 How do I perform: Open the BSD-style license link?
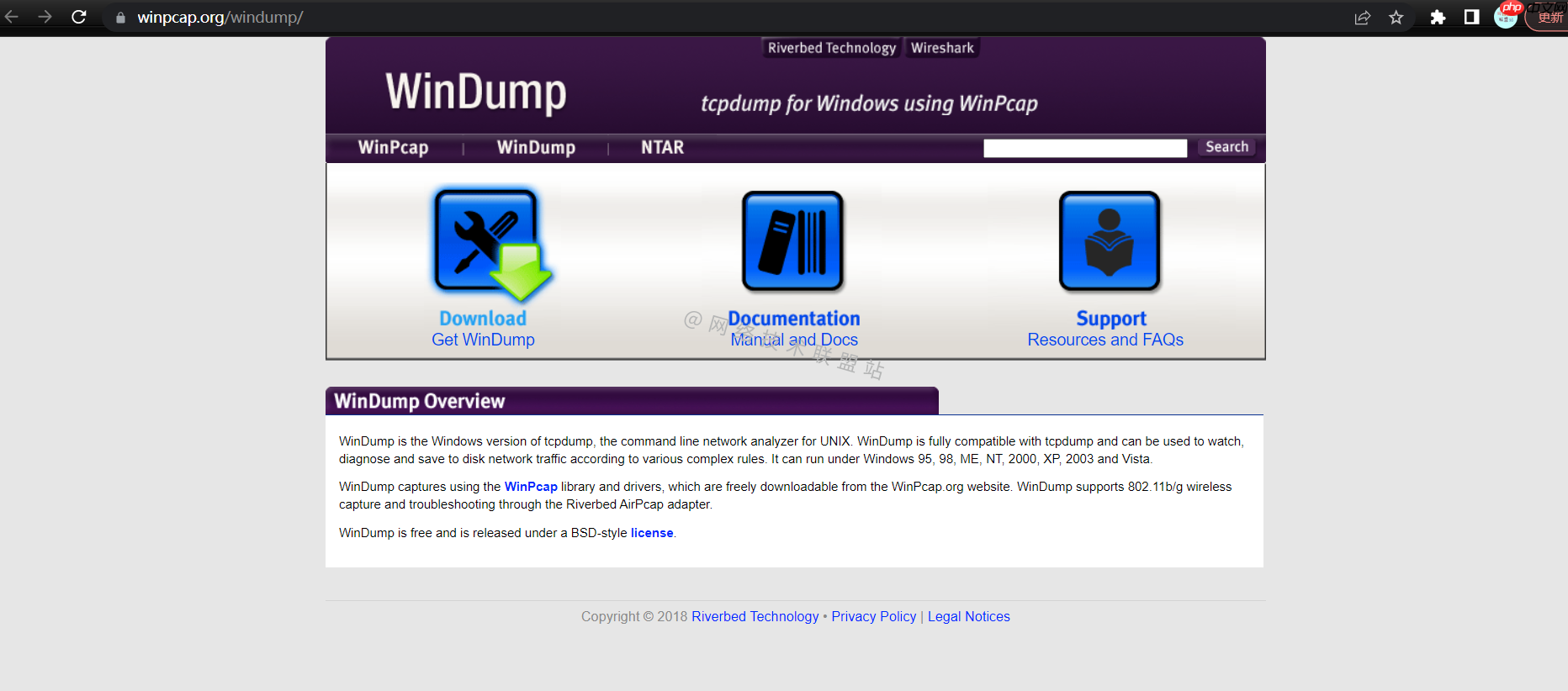(x=652, y=533)
